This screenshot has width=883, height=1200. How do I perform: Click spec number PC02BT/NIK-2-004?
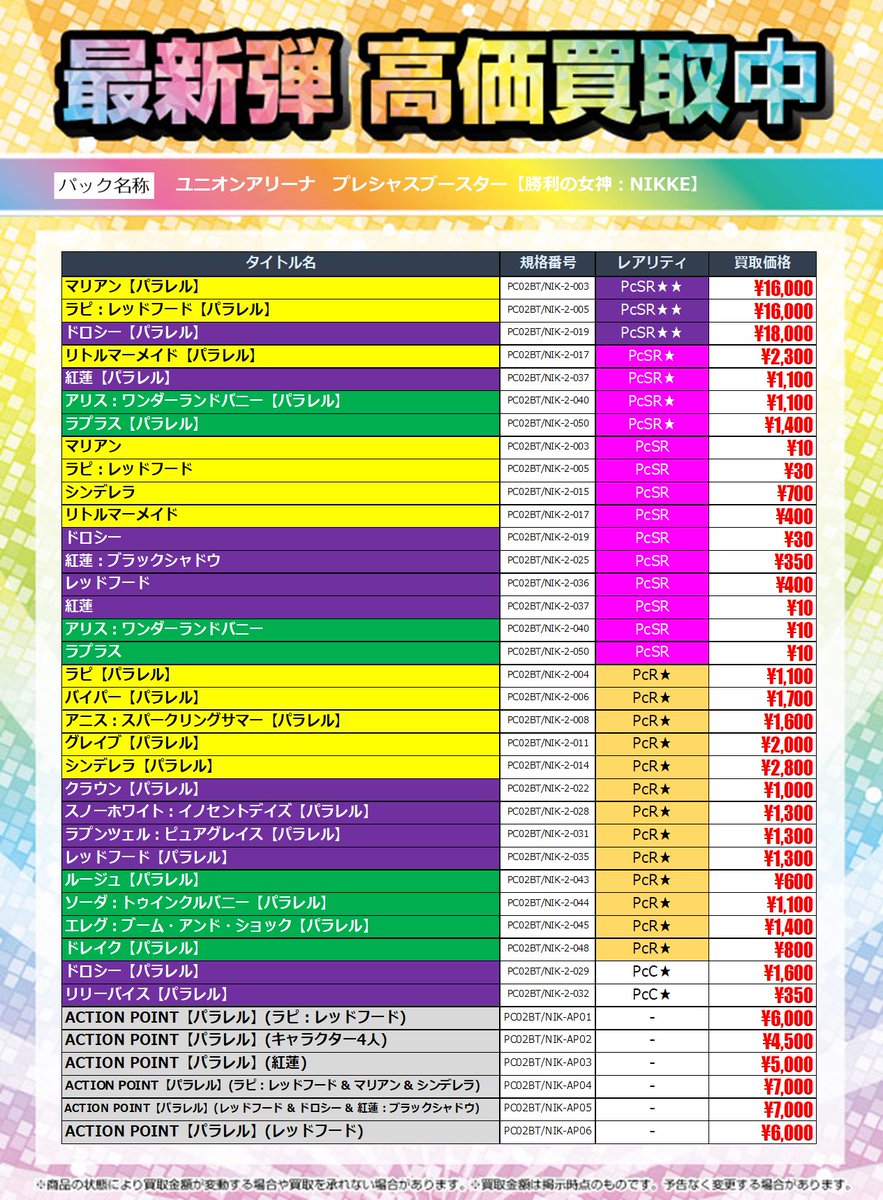(x=548, y=676)
